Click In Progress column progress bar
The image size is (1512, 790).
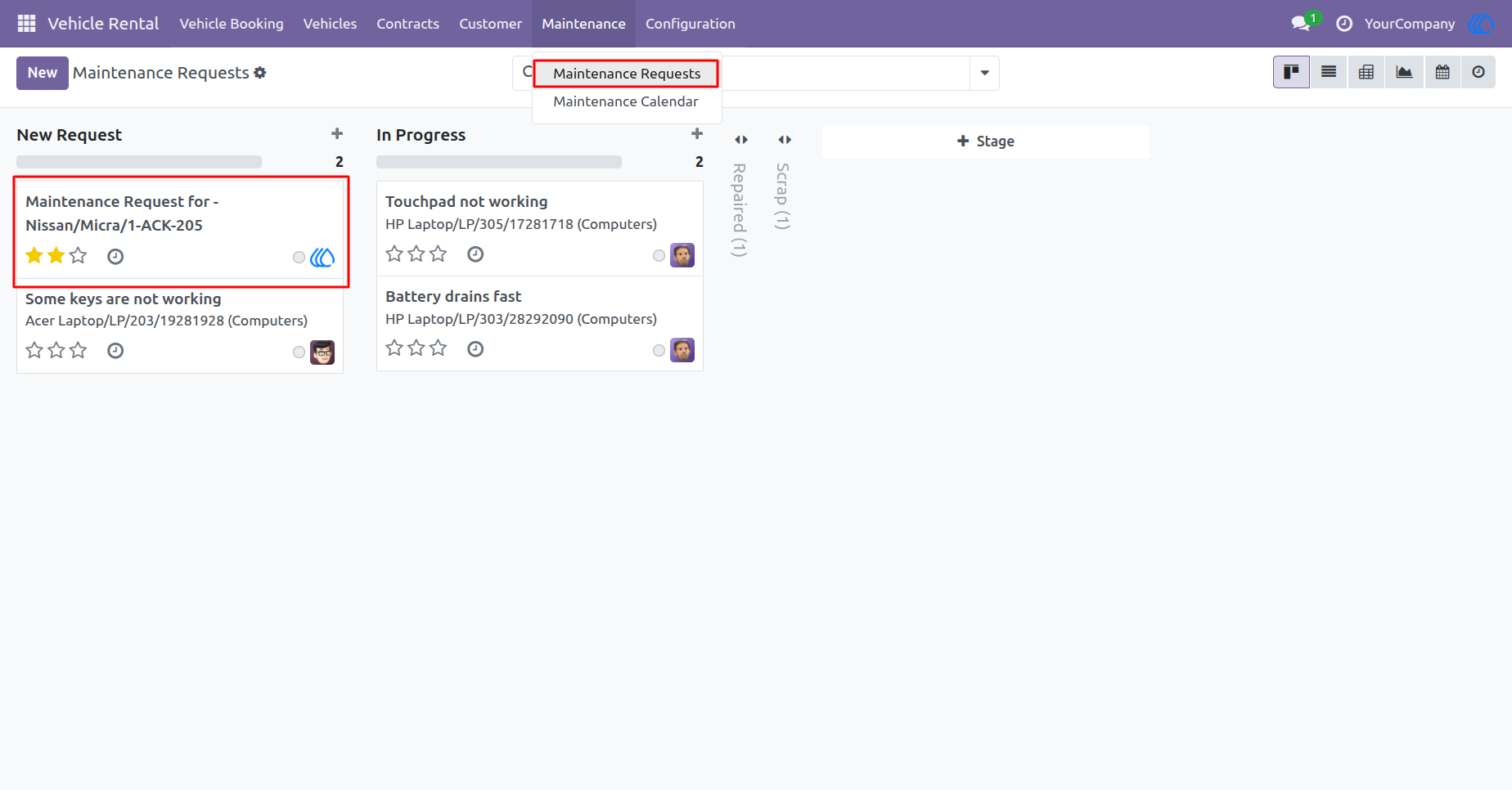click(x=499, y=162)
